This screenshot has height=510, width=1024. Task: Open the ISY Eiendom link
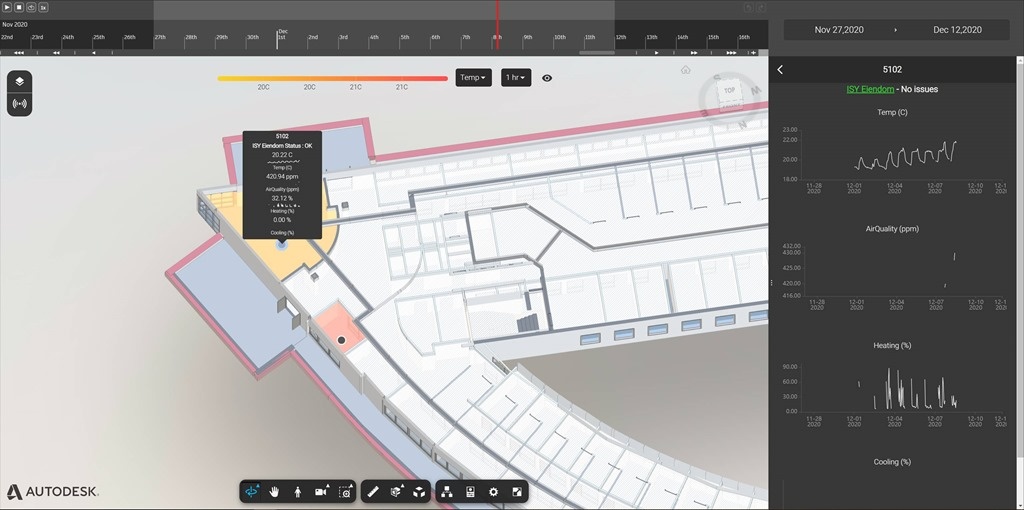867,89
